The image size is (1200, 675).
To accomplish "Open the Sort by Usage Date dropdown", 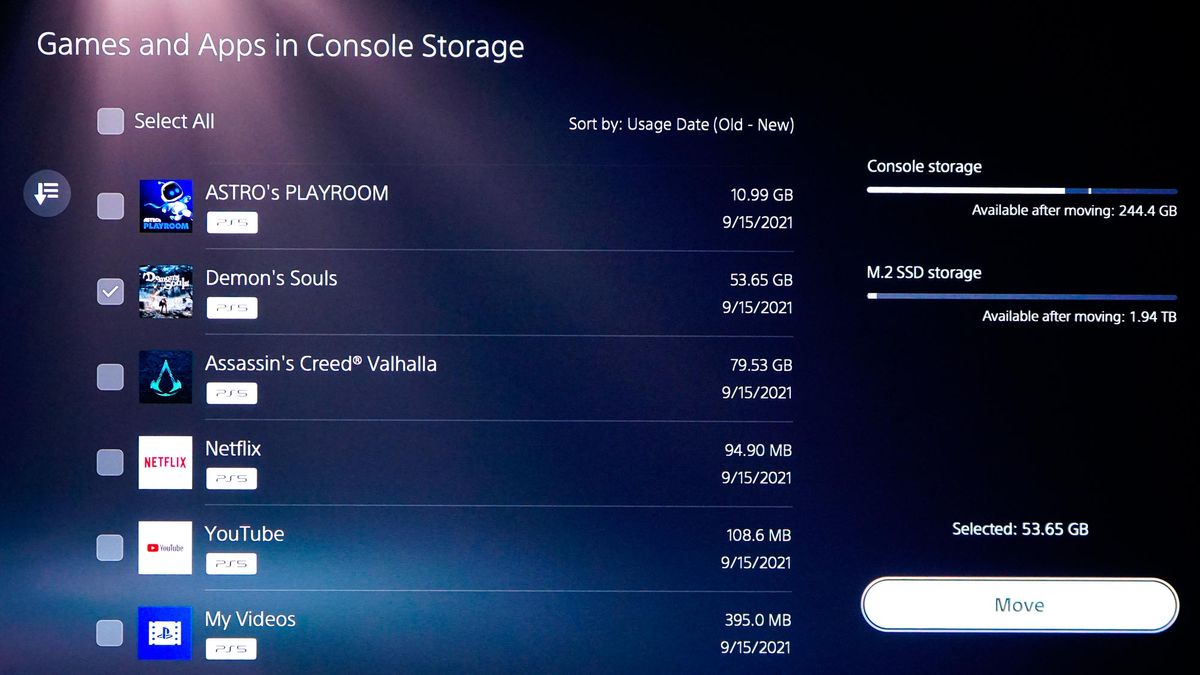I will [x=681, y=125].
